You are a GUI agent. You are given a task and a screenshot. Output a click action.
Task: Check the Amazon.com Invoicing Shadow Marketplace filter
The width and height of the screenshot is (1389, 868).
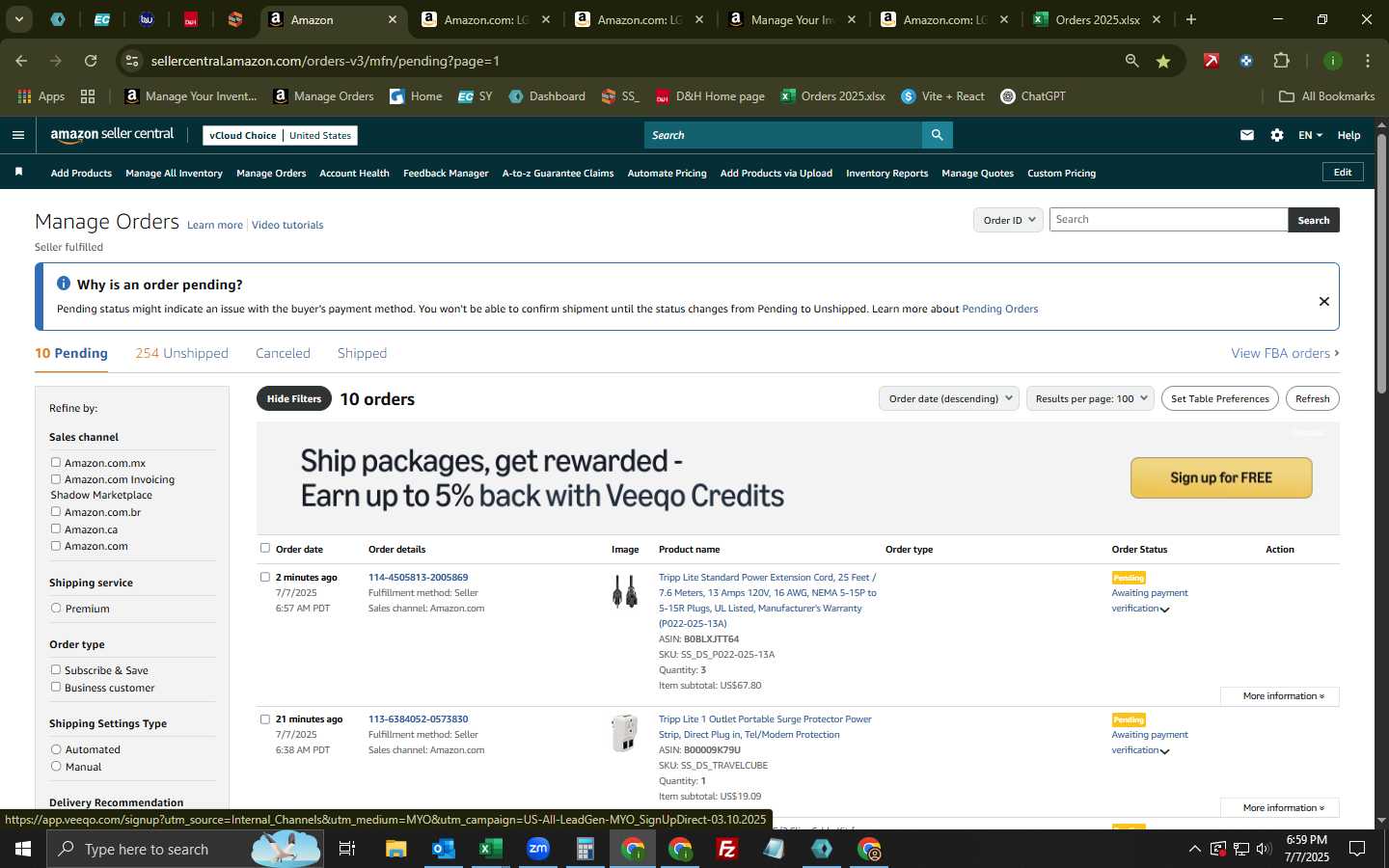(56, 478)
